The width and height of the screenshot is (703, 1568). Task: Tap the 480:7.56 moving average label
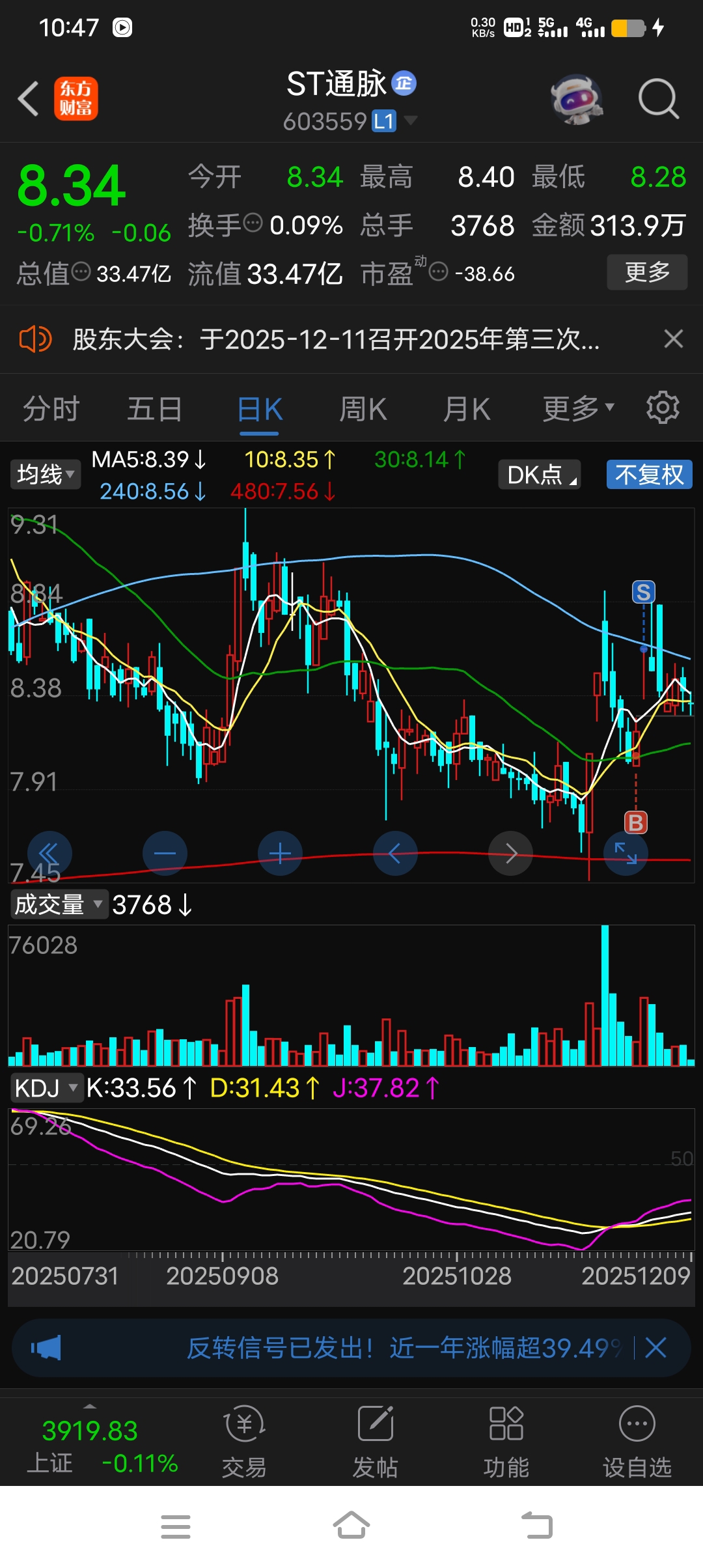coord(283,491)
